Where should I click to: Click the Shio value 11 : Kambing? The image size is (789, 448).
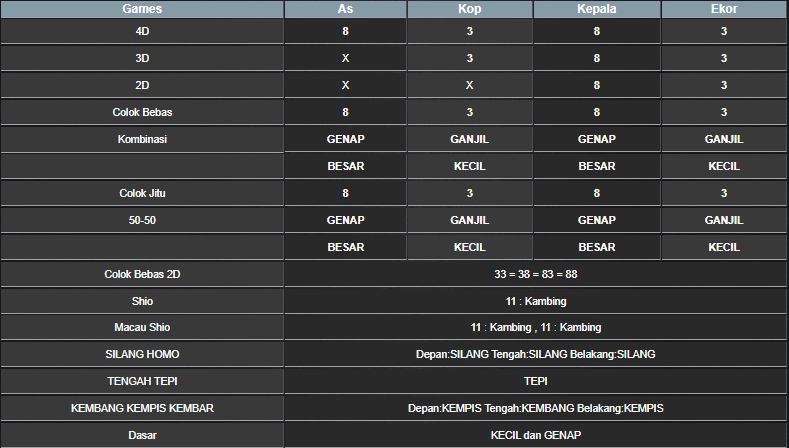coord(536,301)
